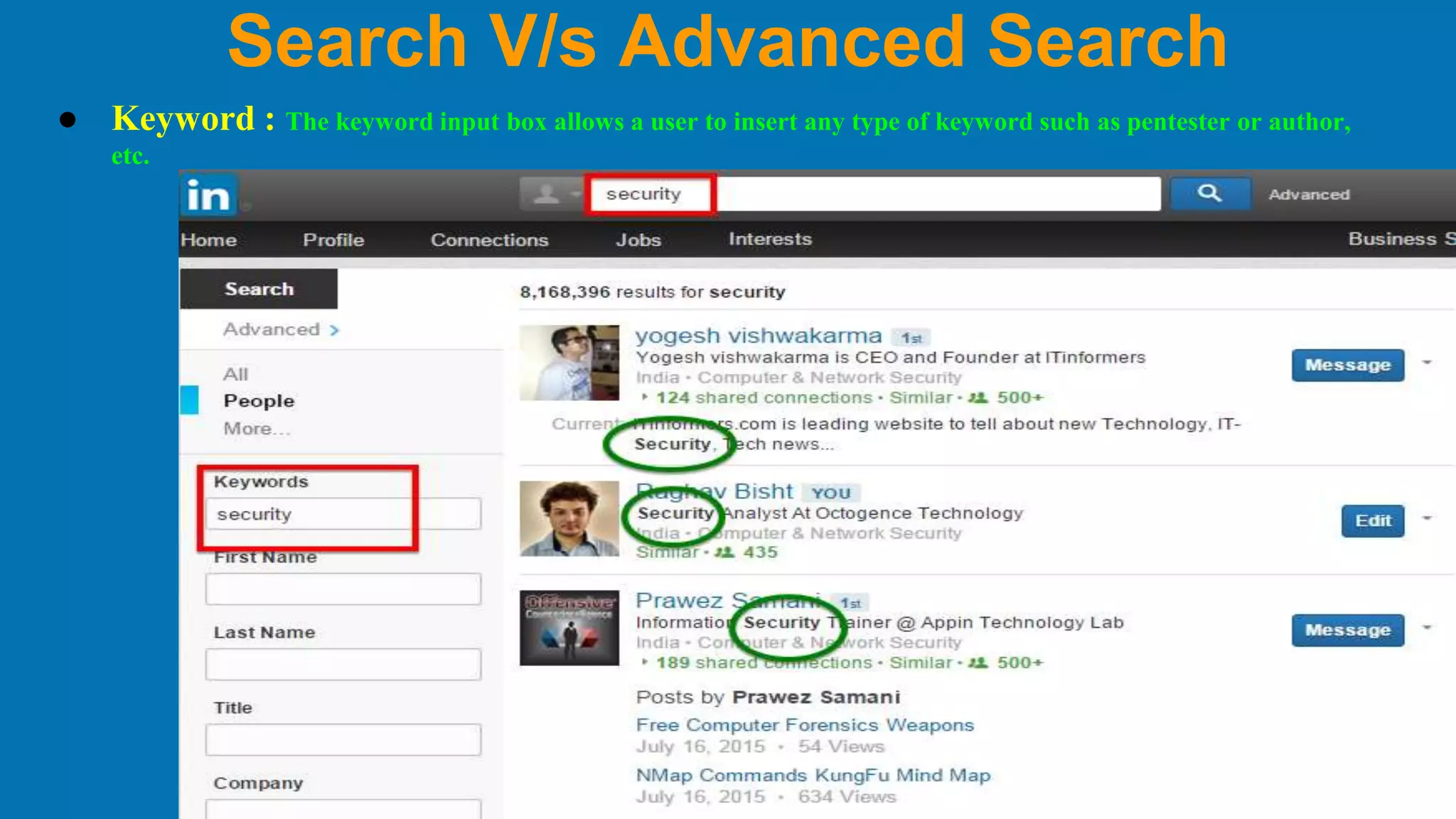Click the Company input field
Image resolution: width=1456 pixels, height=819 pixels.
pyautogui.click(x=343, y=809)
